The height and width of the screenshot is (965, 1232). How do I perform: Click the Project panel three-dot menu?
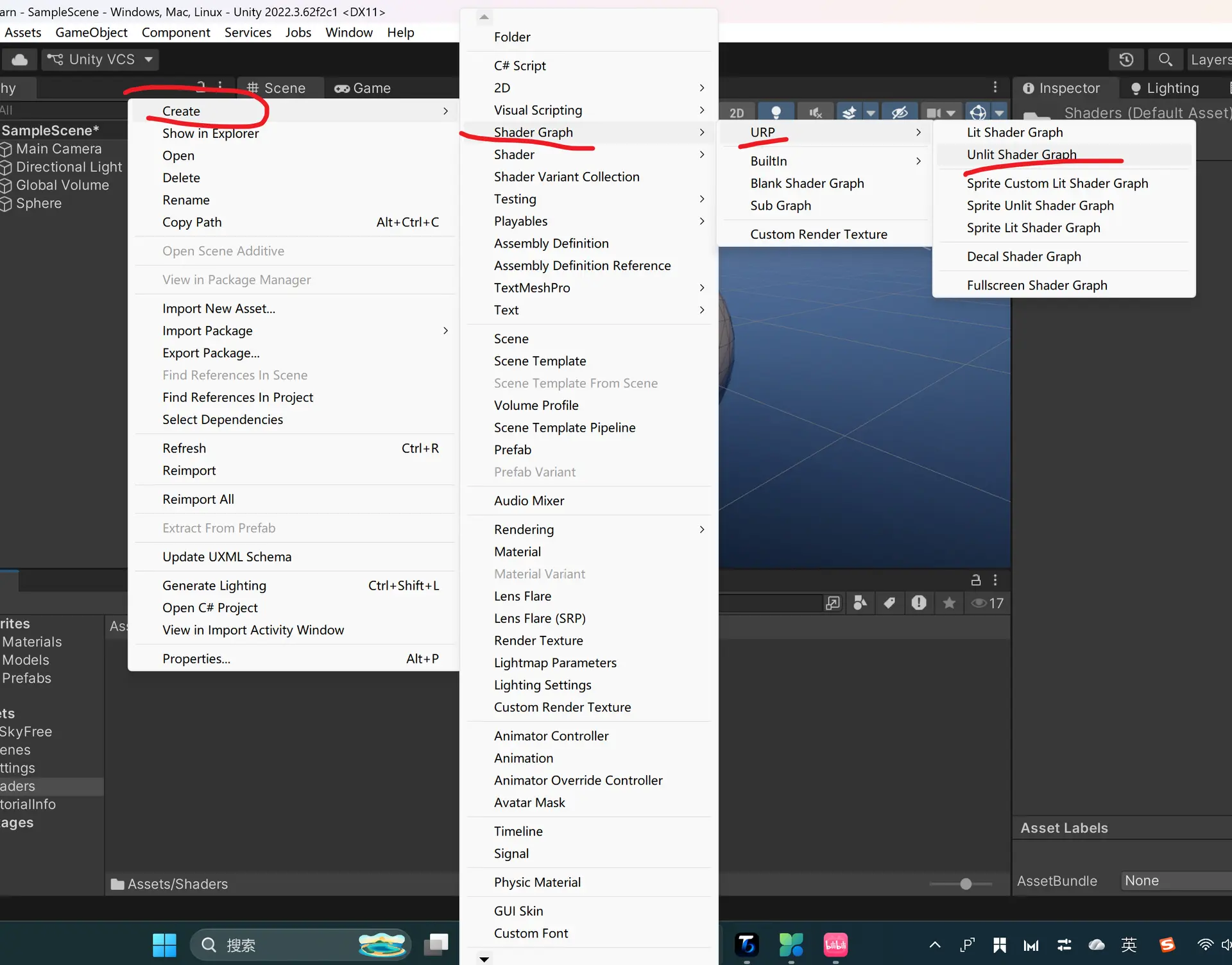pyautogui.click(x=995, y=580)
